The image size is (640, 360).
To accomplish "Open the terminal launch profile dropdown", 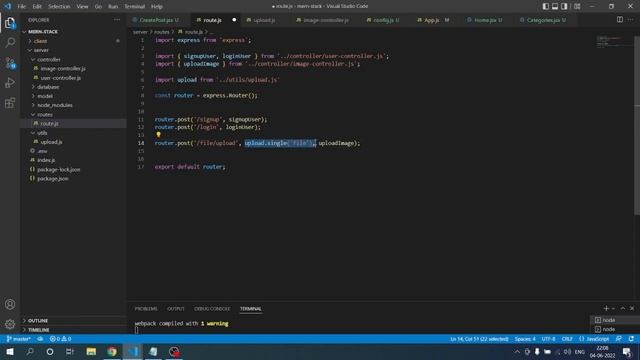I will coord(613,309).
